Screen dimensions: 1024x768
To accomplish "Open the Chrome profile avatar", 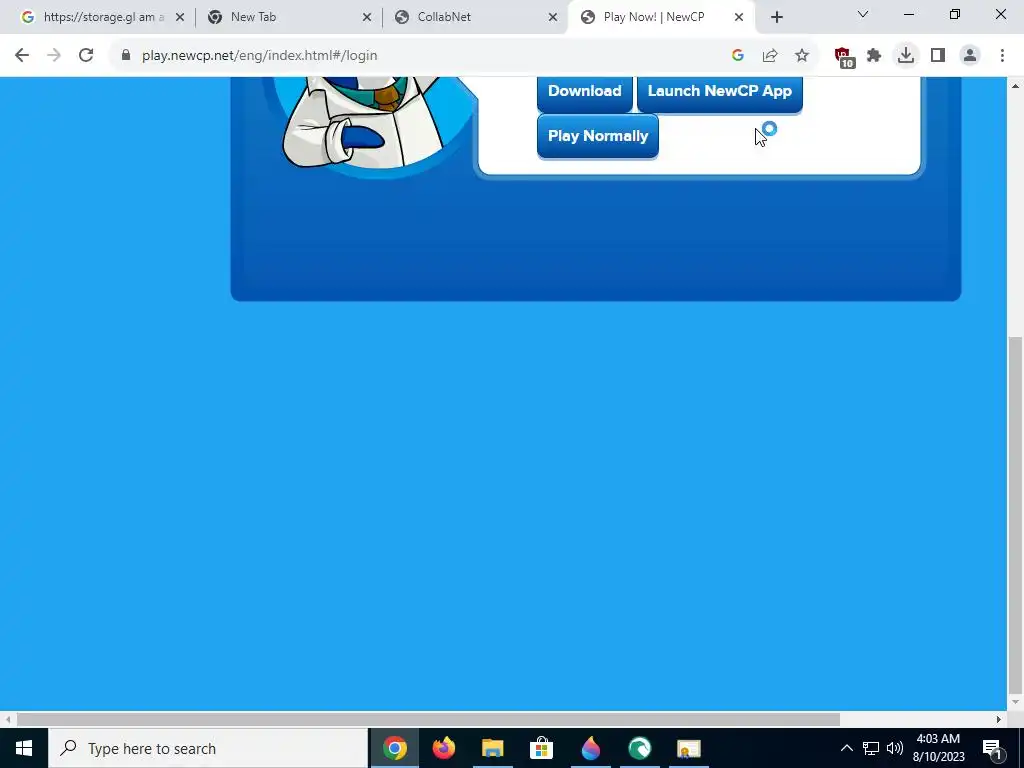I will click(x=970, y=56).
